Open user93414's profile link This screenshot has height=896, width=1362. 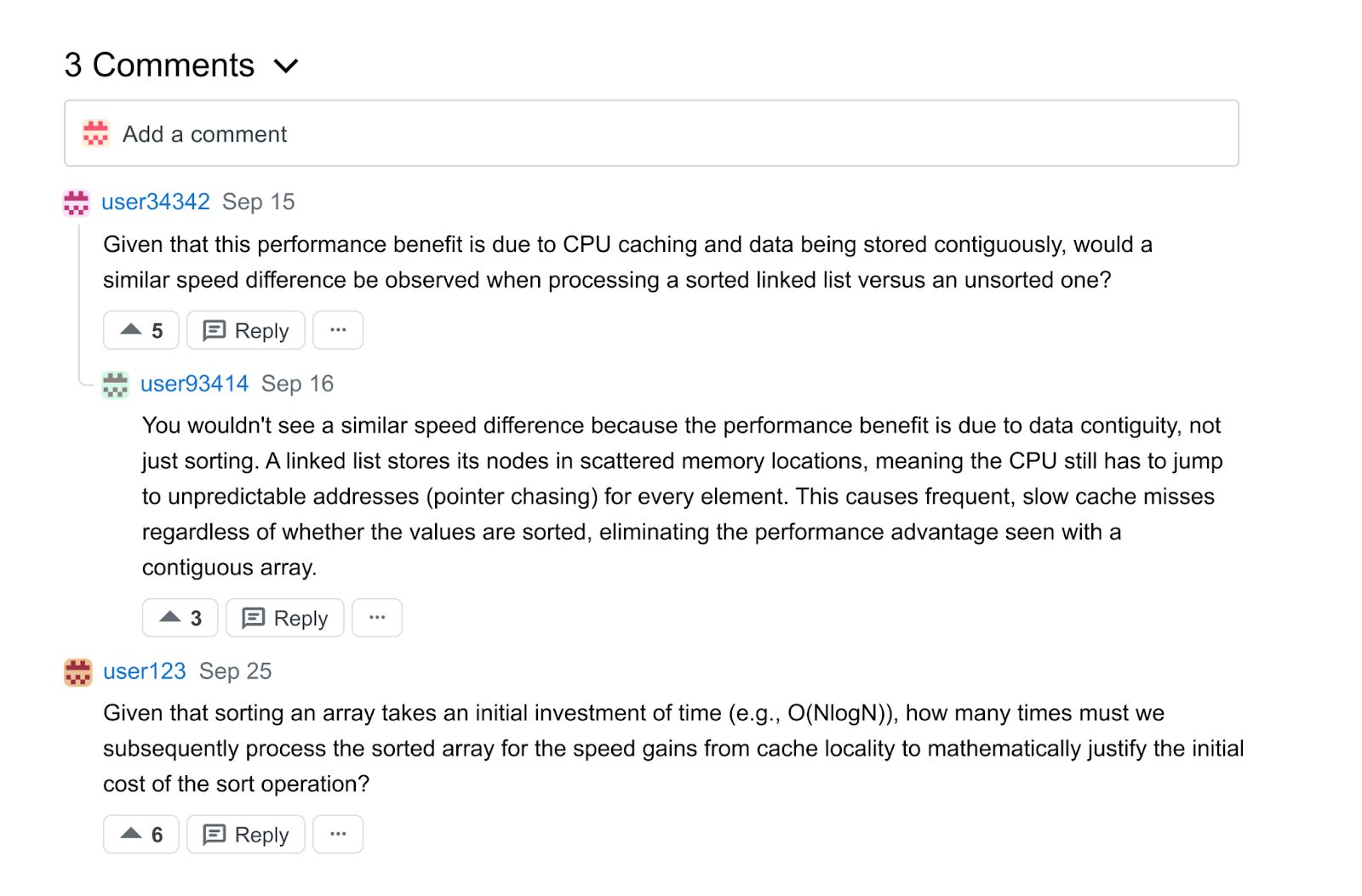194,384
